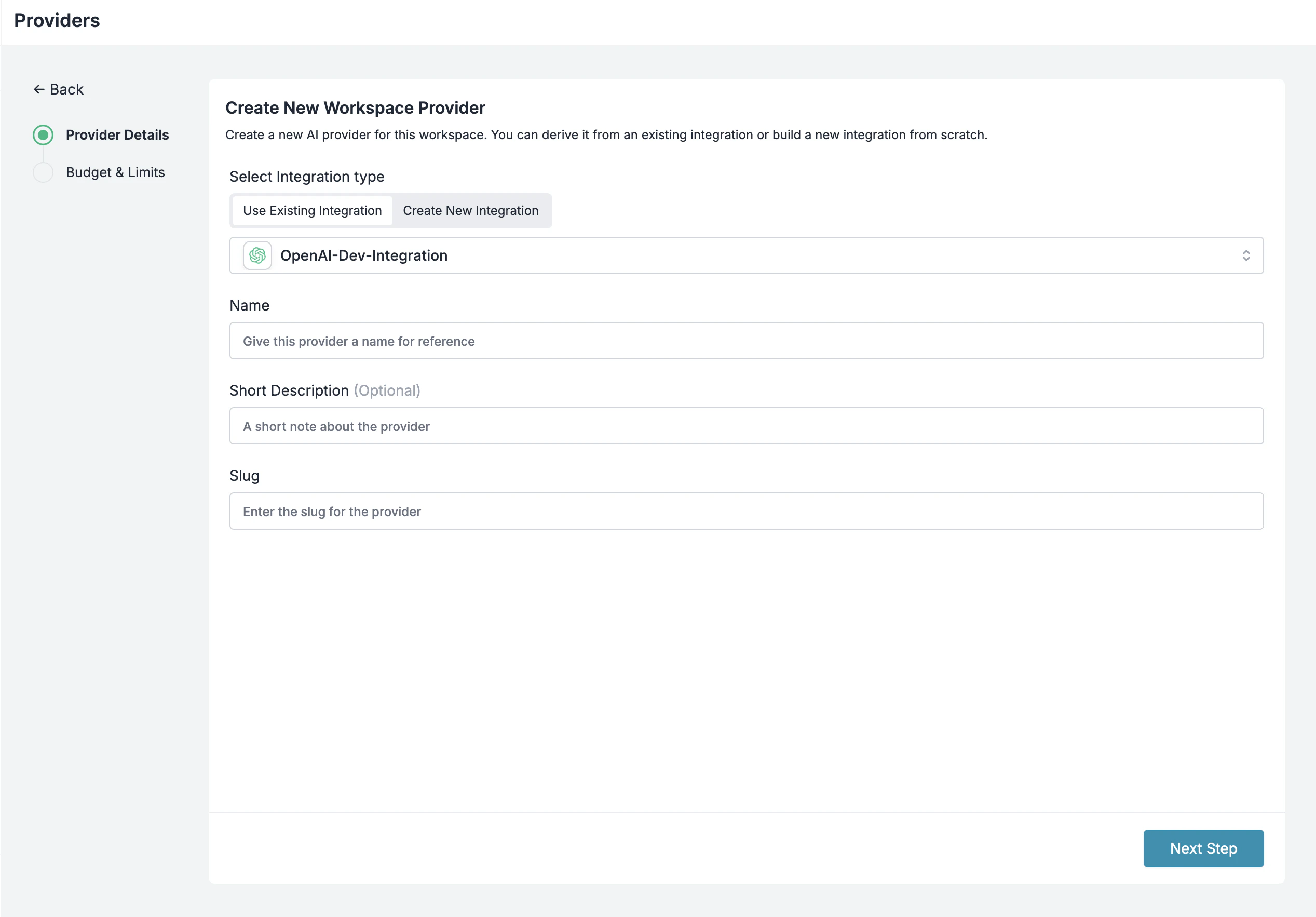1316x917 pixels.
Task: Click the empty Budget & Limits step circle
Action: pos(43,172)
